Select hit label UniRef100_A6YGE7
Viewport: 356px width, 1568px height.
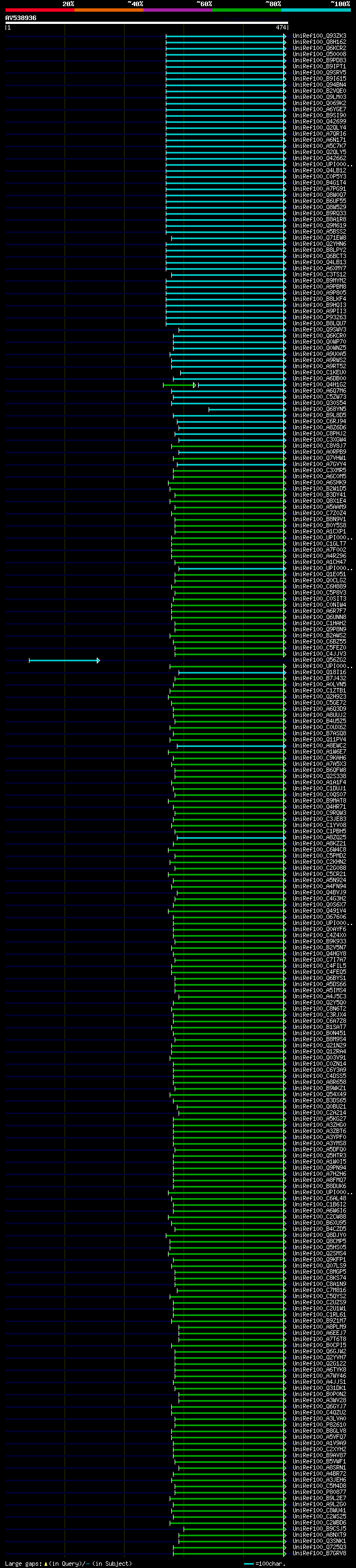click(319, 110)
